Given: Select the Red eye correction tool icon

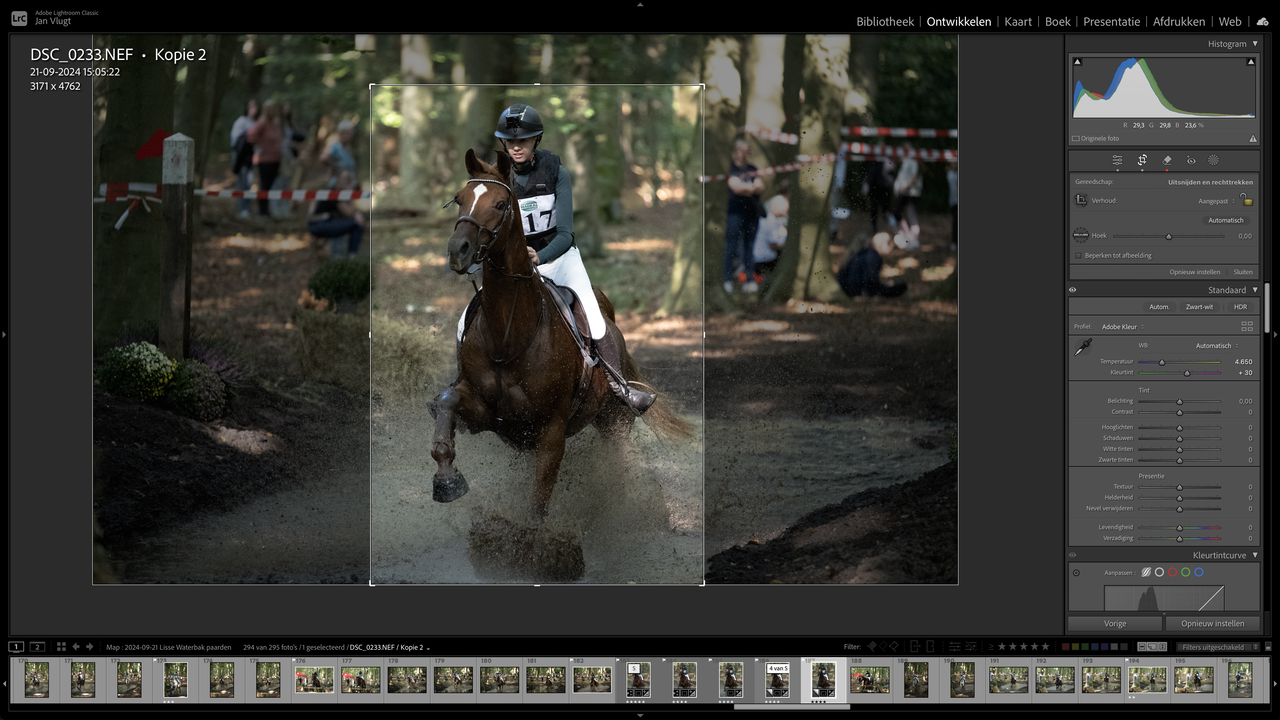Looking at the screenshot, I should point(1191,160).
